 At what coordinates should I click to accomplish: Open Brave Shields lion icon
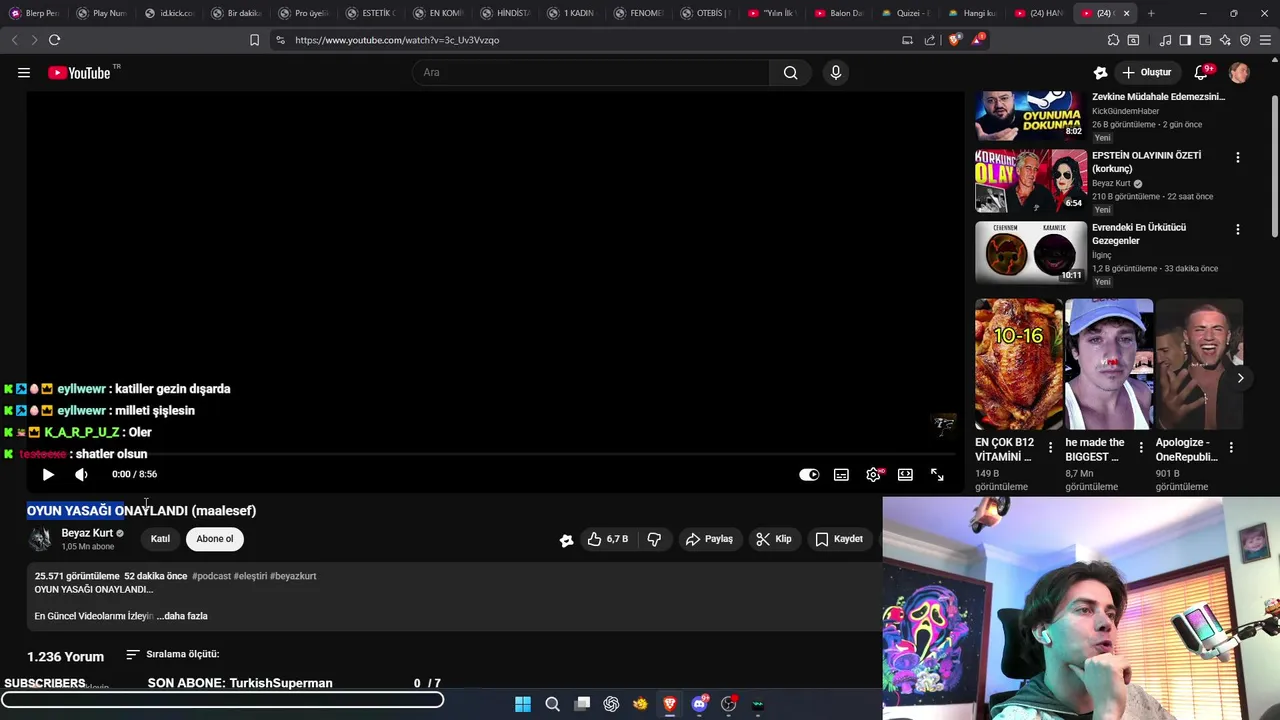point(954,40)
